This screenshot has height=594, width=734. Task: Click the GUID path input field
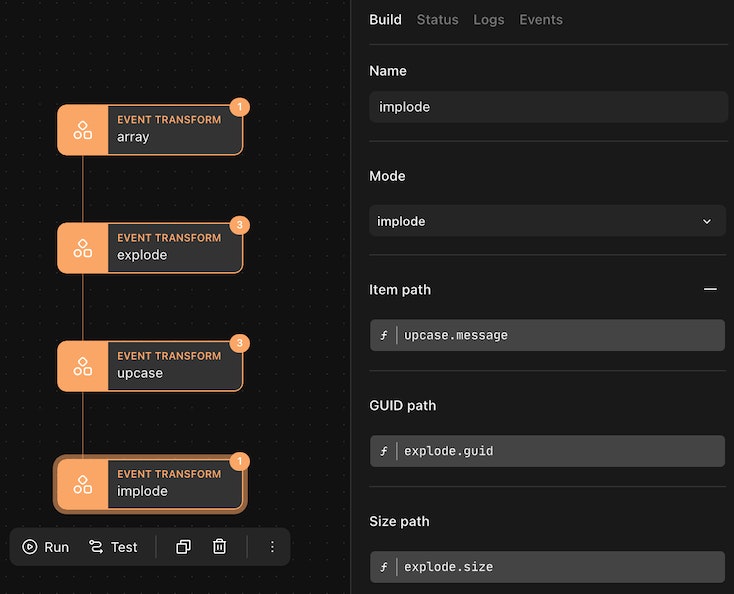(560, 452)
